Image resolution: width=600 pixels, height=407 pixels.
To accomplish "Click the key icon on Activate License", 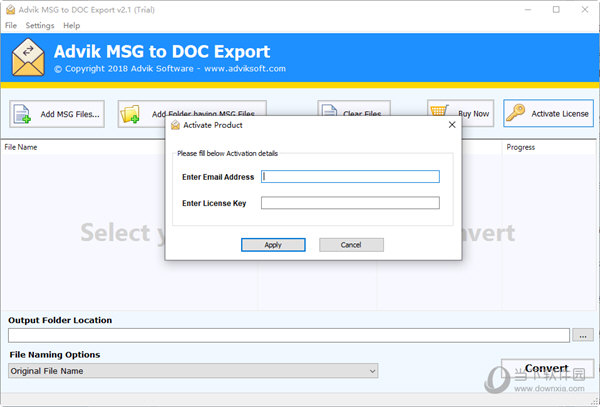I will [515, 113].
